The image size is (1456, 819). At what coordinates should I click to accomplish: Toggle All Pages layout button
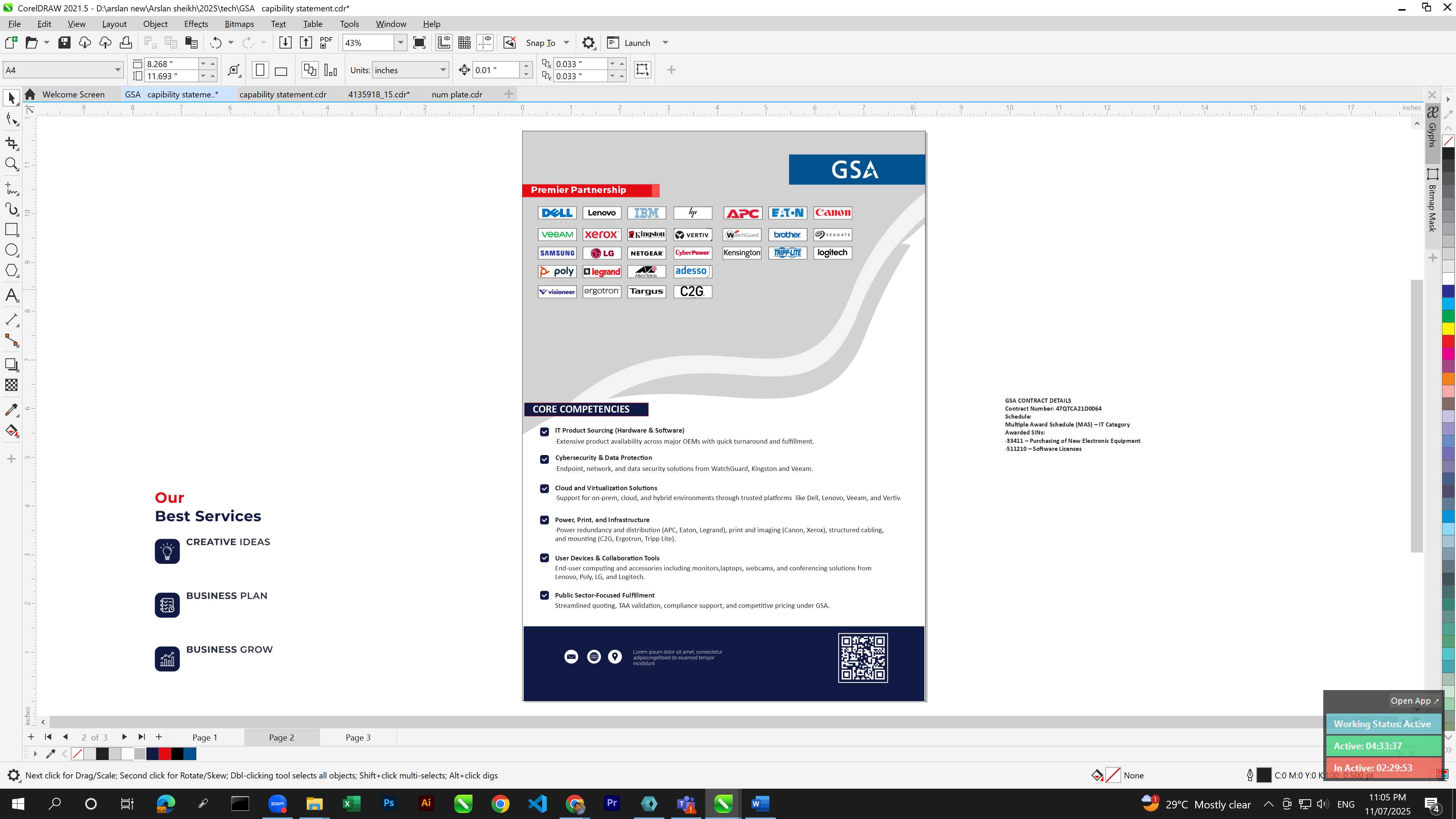point(310,70)
